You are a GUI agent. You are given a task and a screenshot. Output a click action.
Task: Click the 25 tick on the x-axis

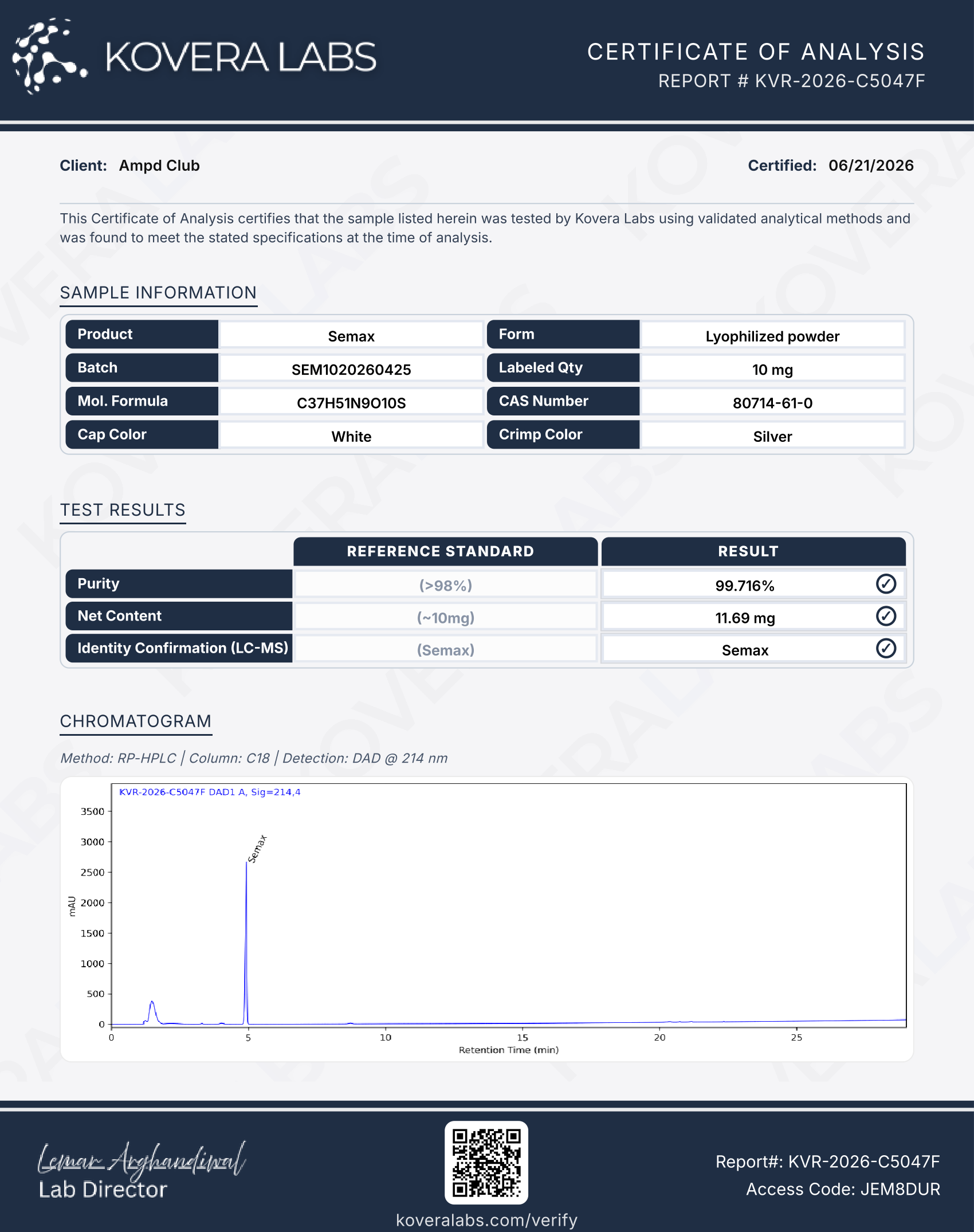click(x=796, y=1037)
